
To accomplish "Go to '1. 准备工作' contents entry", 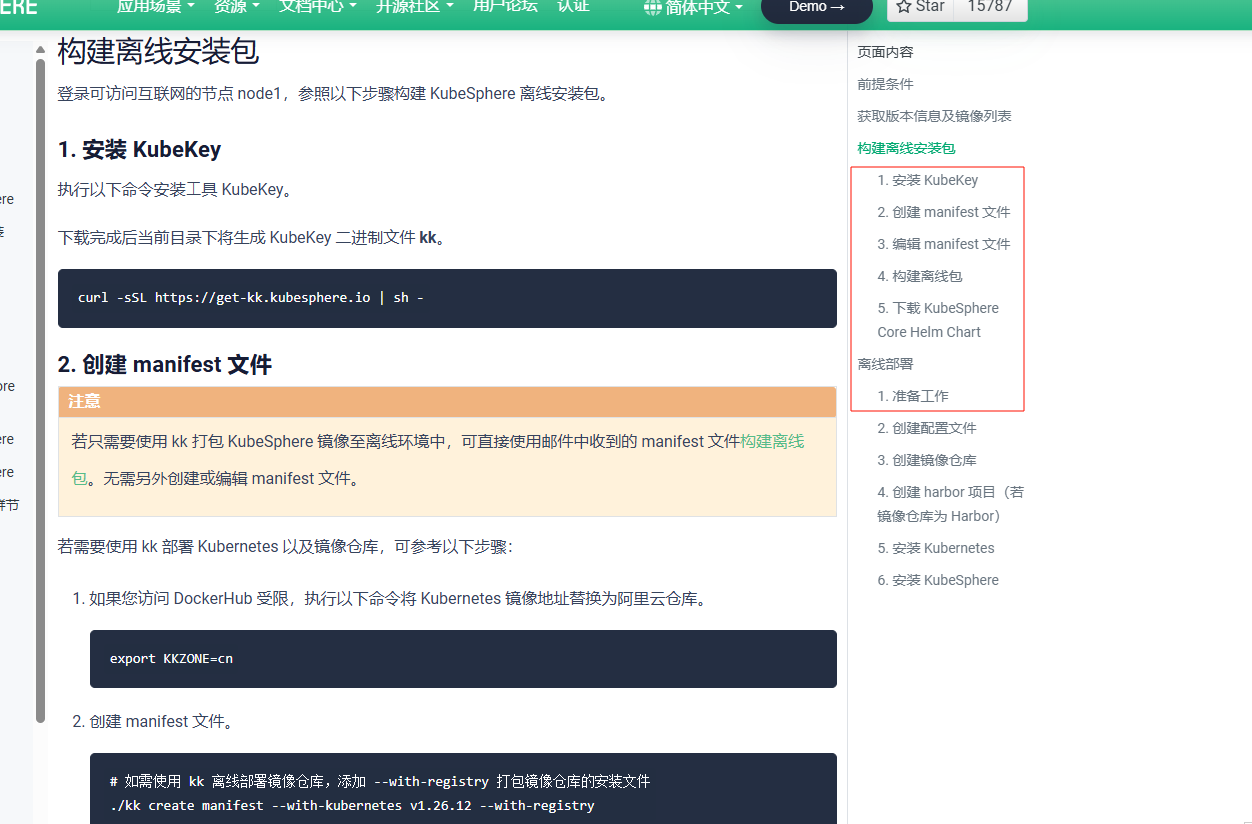I will point(912,396).
